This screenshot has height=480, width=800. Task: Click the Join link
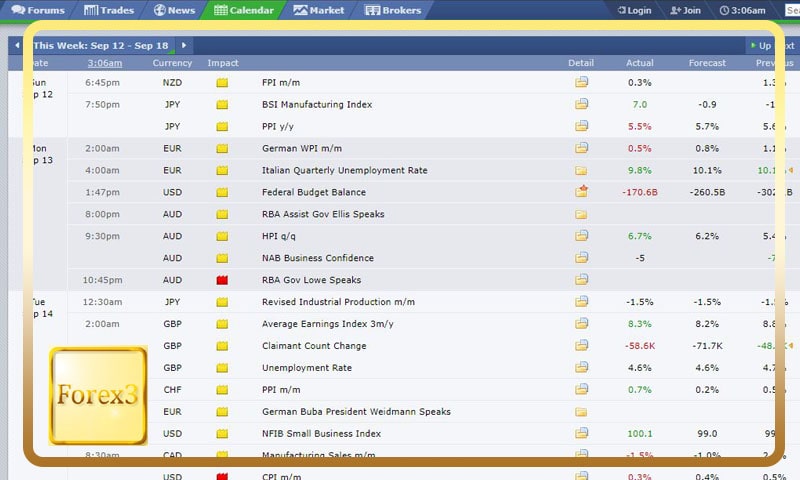pyautogui.click(x=685, y=10)
